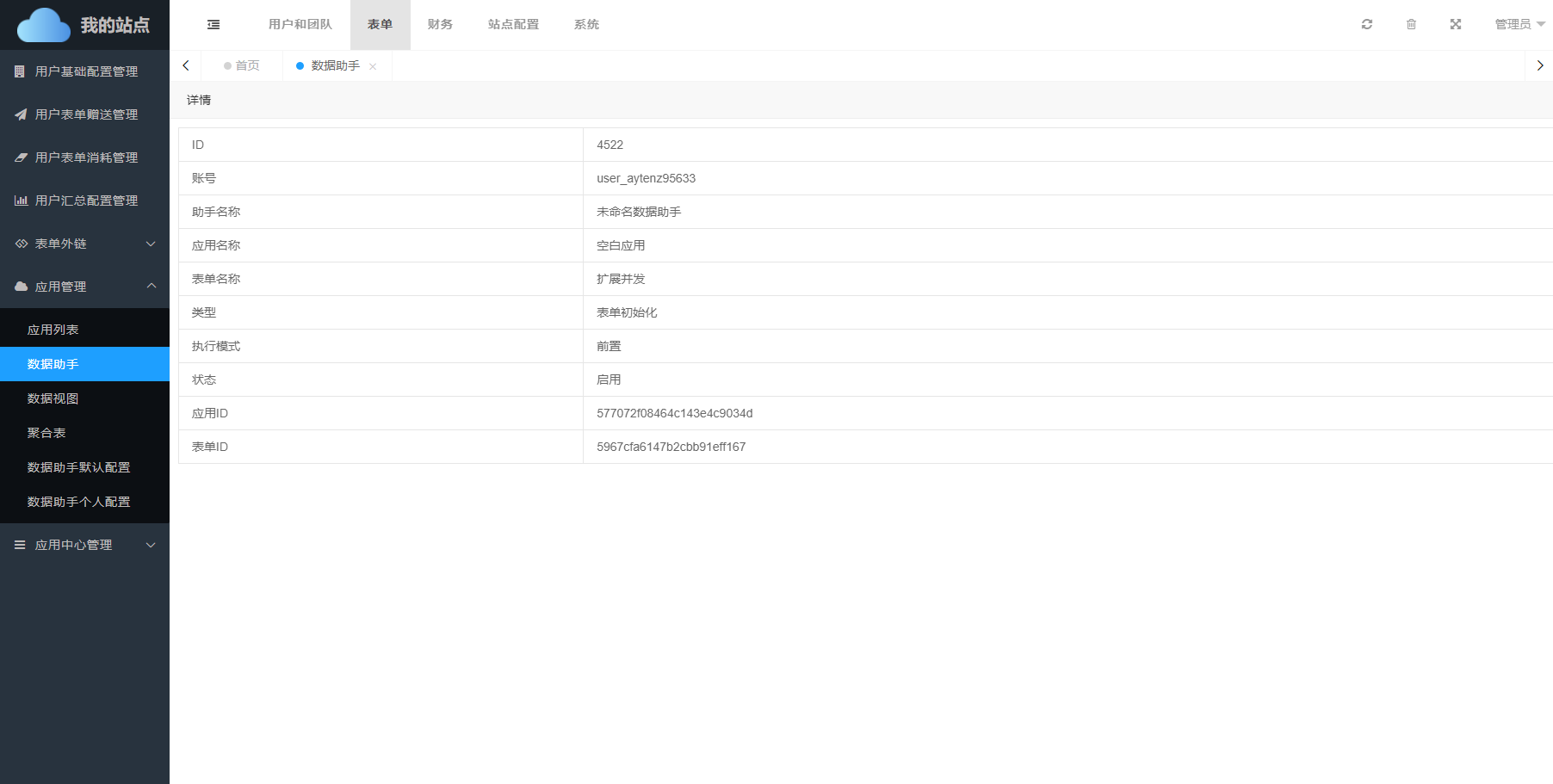This screenshot has height=784, width=1553.
Task: Click the trash icon to clear cache
Action: point(1411,24)
